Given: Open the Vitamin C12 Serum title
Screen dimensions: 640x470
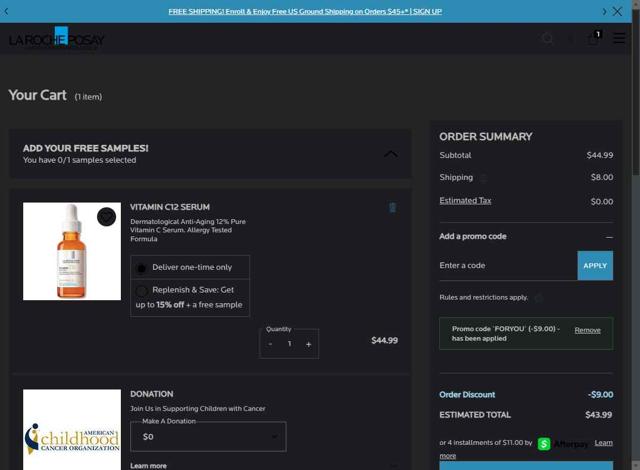Looking at the screenshot, I should point(170,207).
